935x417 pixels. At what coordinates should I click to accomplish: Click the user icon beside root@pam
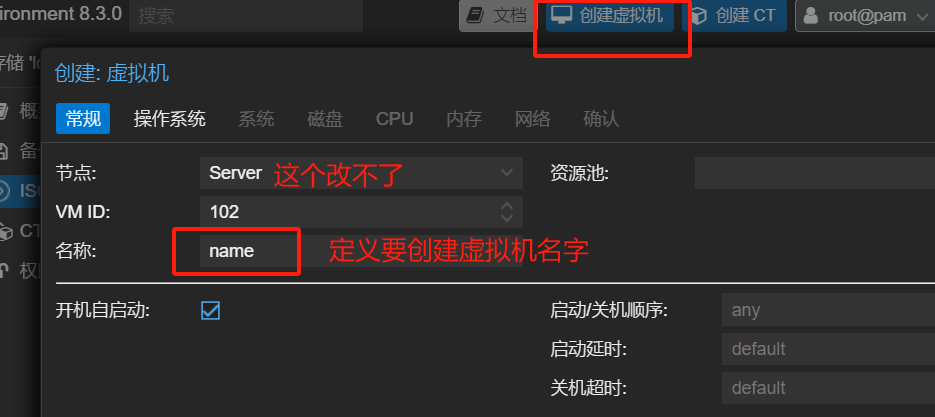click(x=811, y=16)
